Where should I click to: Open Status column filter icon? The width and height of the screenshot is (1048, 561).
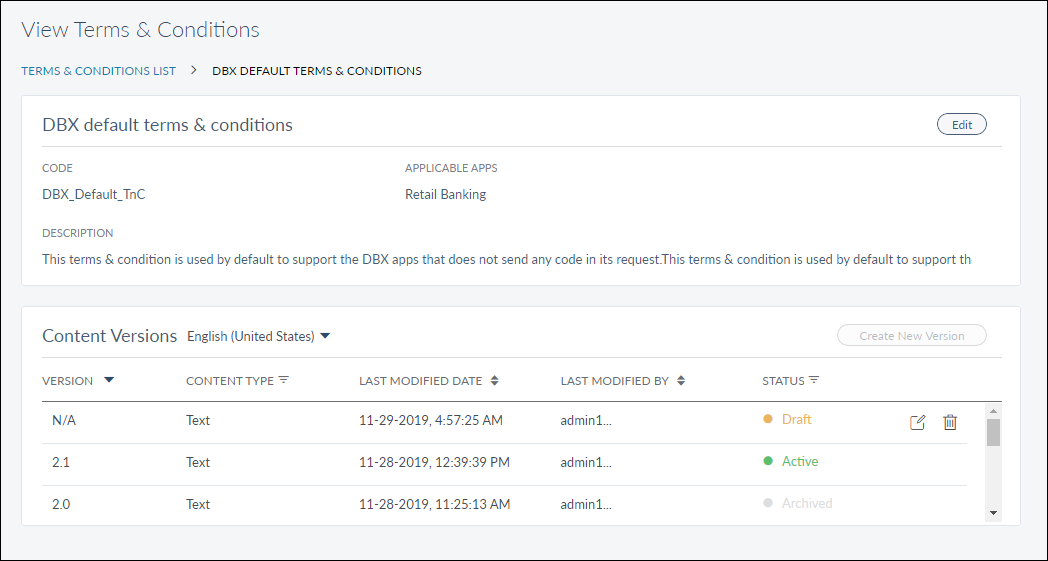pos(814,380)
